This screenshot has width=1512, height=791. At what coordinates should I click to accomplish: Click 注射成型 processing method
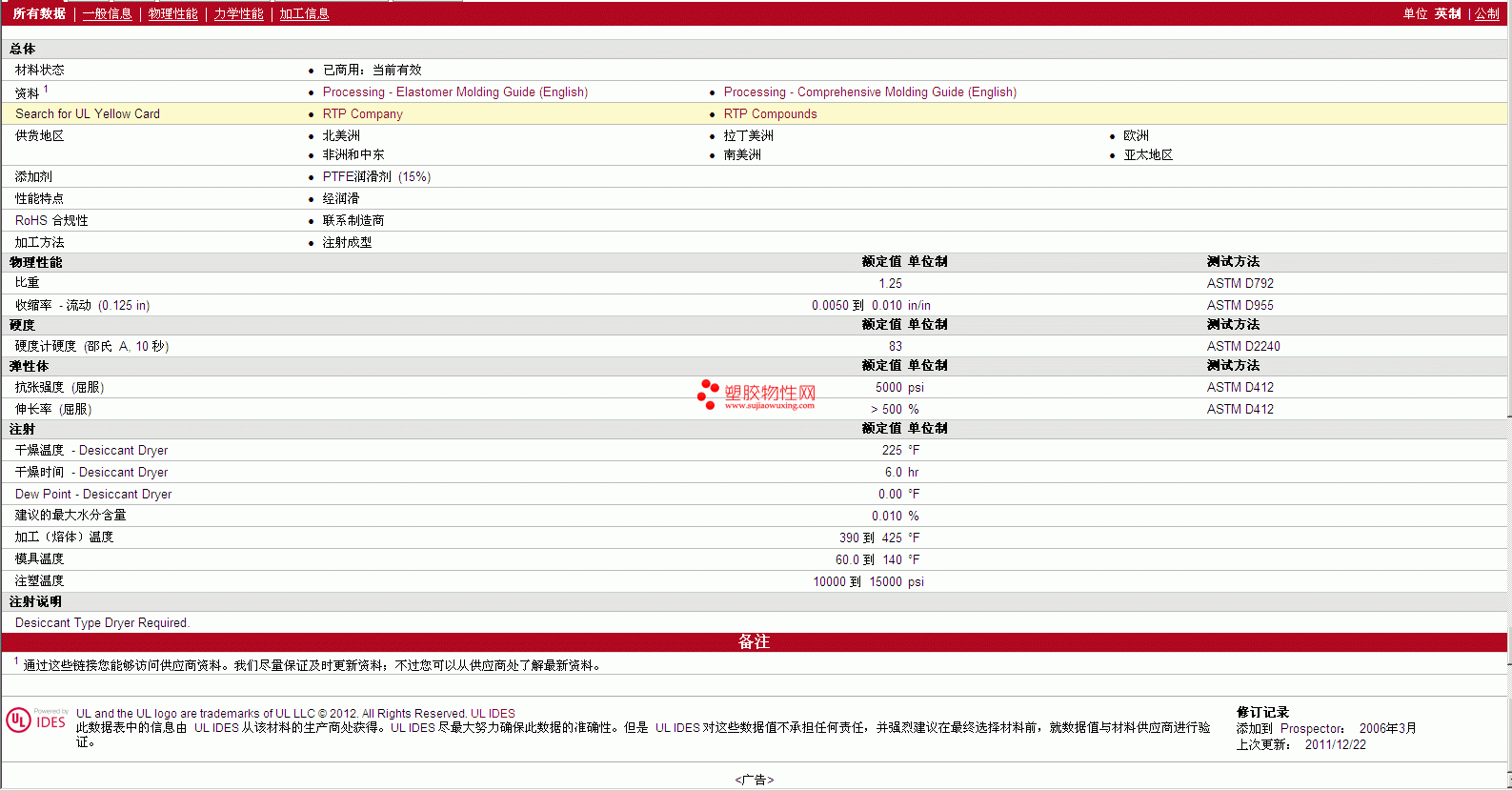click(x=348, y=242)
